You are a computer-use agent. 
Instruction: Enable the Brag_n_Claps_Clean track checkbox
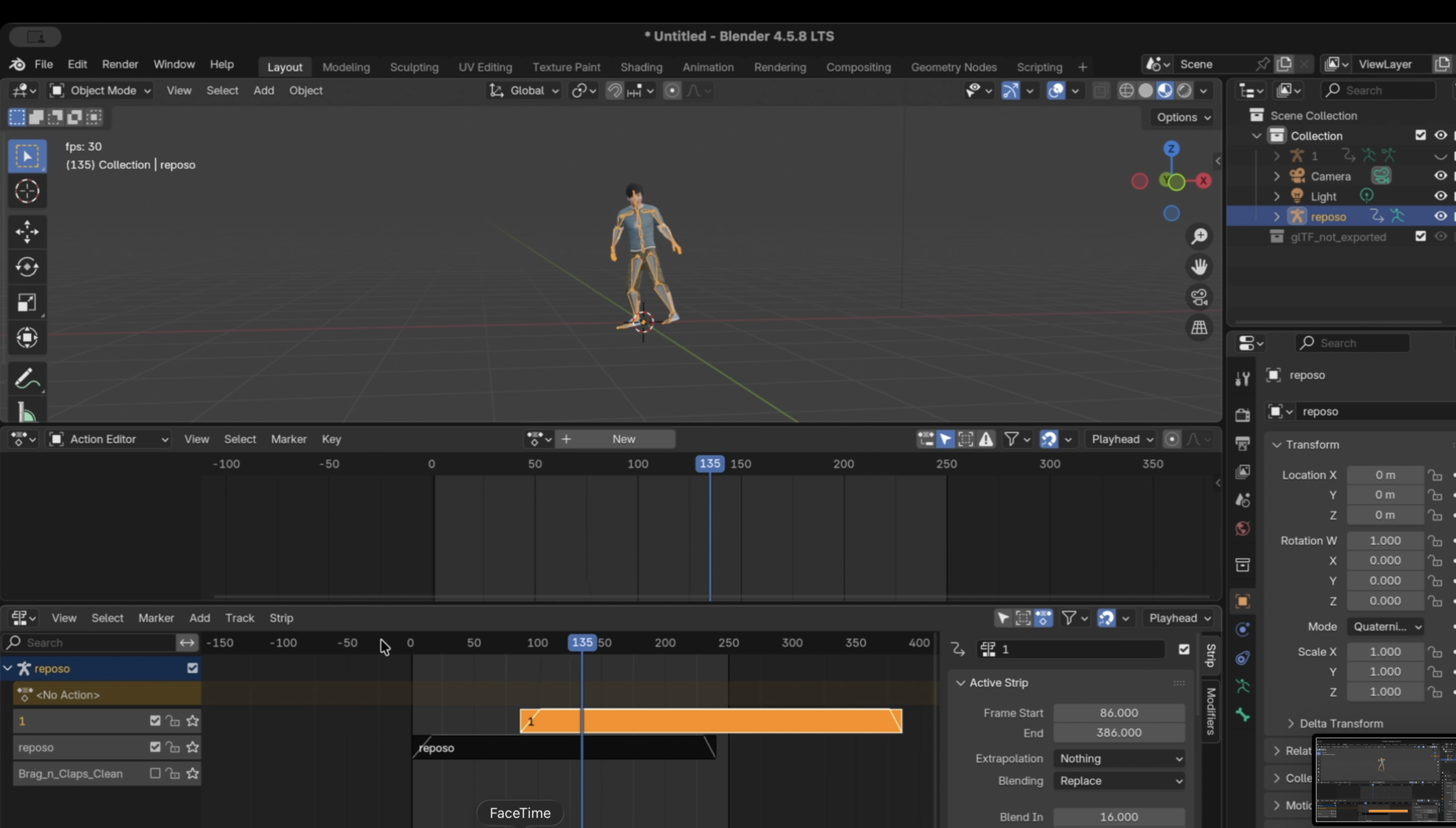155,773
